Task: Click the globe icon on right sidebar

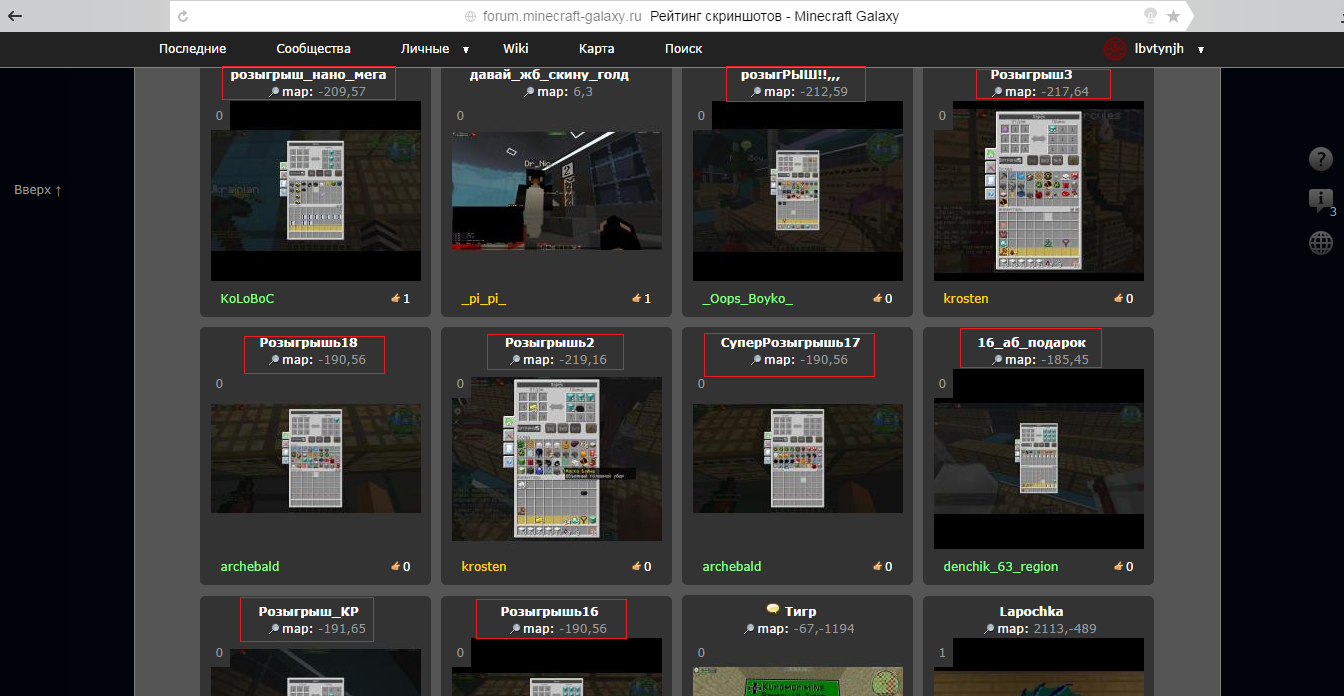Action: (1320, 242)
